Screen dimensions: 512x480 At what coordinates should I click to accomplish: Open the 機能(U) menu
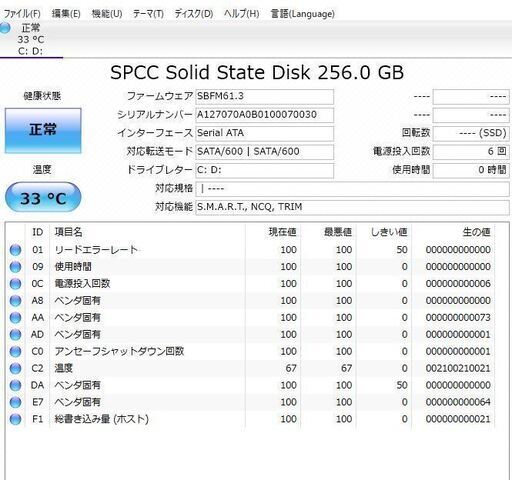click(107, 14)
